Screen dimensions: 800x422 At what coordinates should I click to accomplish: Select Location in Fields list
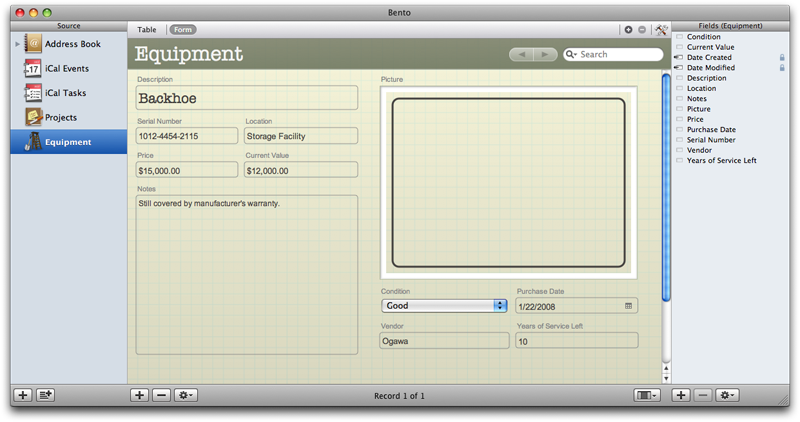[701, 88]
